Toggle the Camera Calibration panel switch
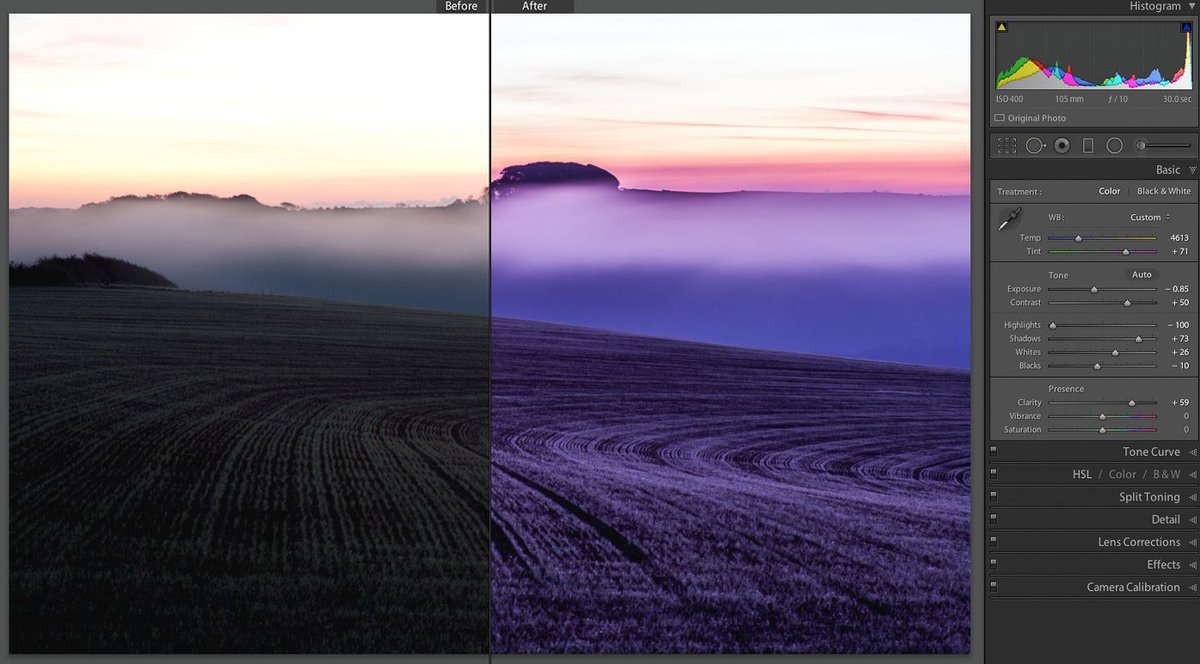The image size is (1200, 664). point(993,587)
